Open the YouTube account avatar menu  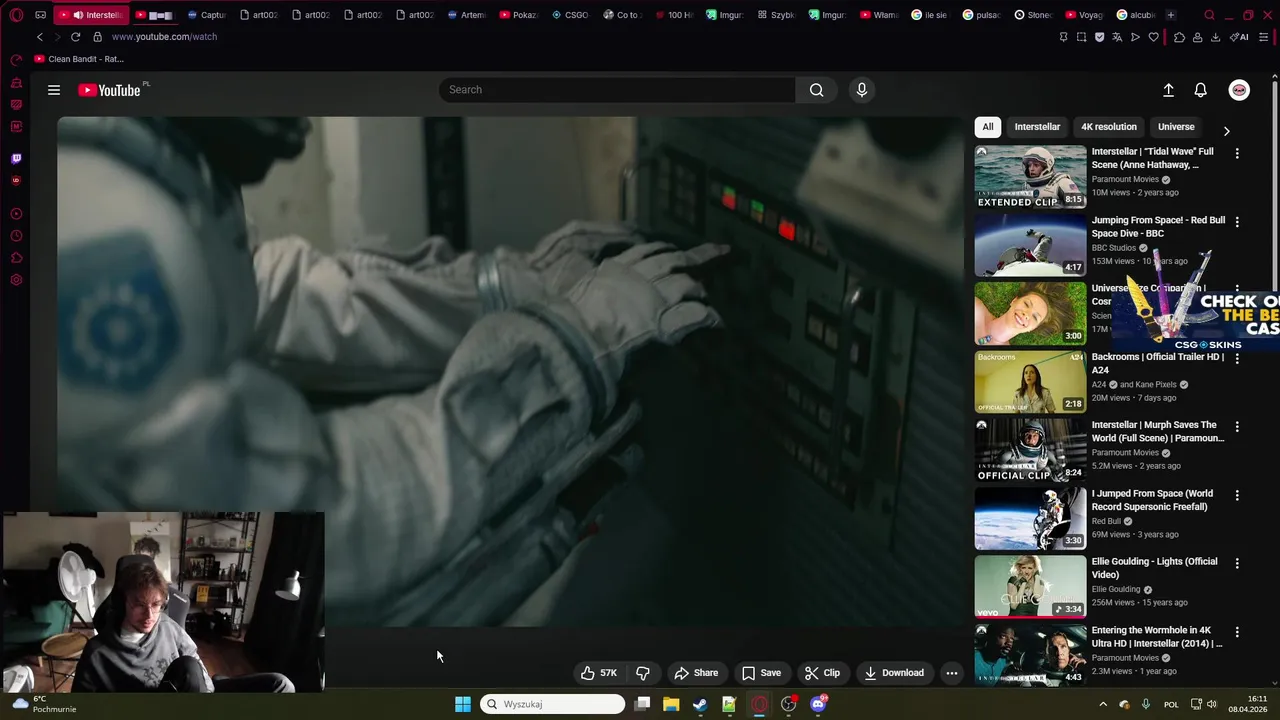pos(1239,90)
